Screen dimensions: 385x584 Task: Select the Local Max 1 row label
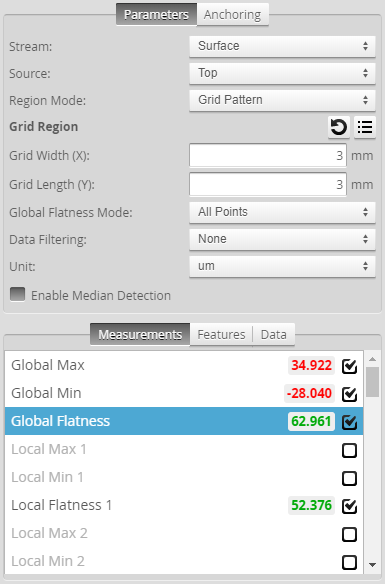tap(49, 449)
